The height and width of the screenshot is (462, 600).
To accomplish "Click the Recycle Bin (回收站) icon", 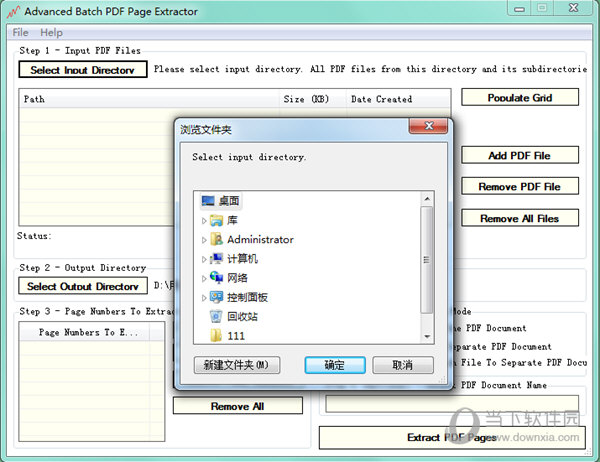I will click(216, 317).
